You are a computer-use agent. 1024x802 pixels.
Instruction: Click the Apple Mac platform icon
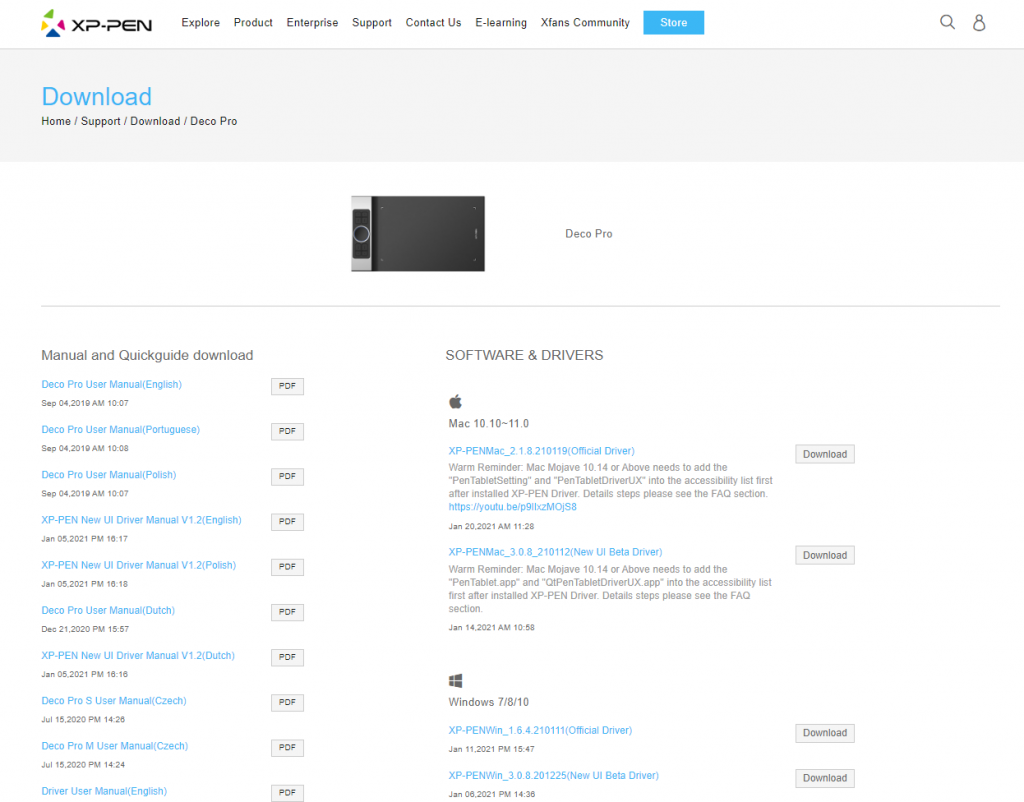[x=455, y=401]
